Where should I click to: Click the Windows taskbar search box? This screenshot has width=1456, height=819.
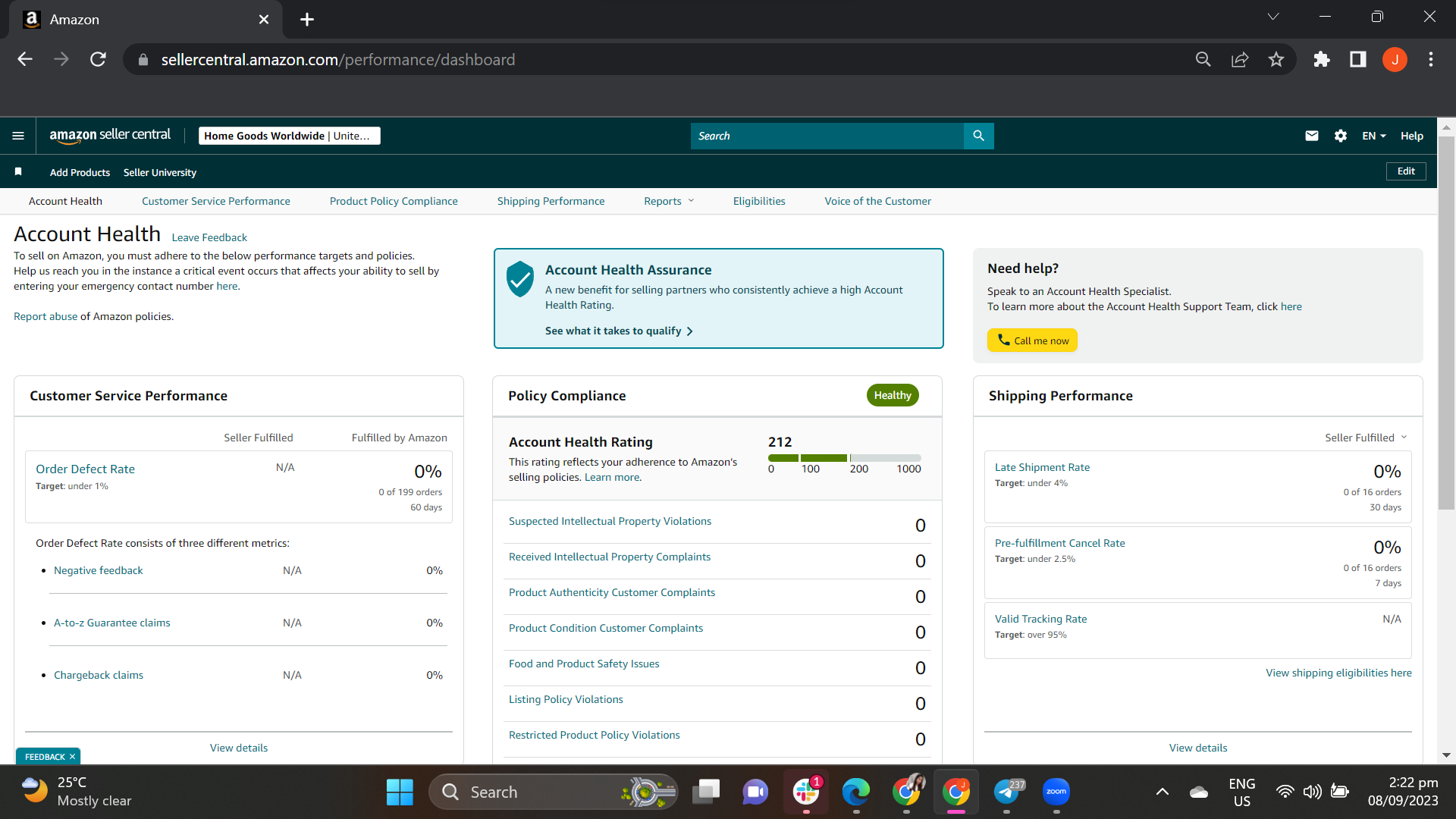pyautogui.click(x=553, y=792)
